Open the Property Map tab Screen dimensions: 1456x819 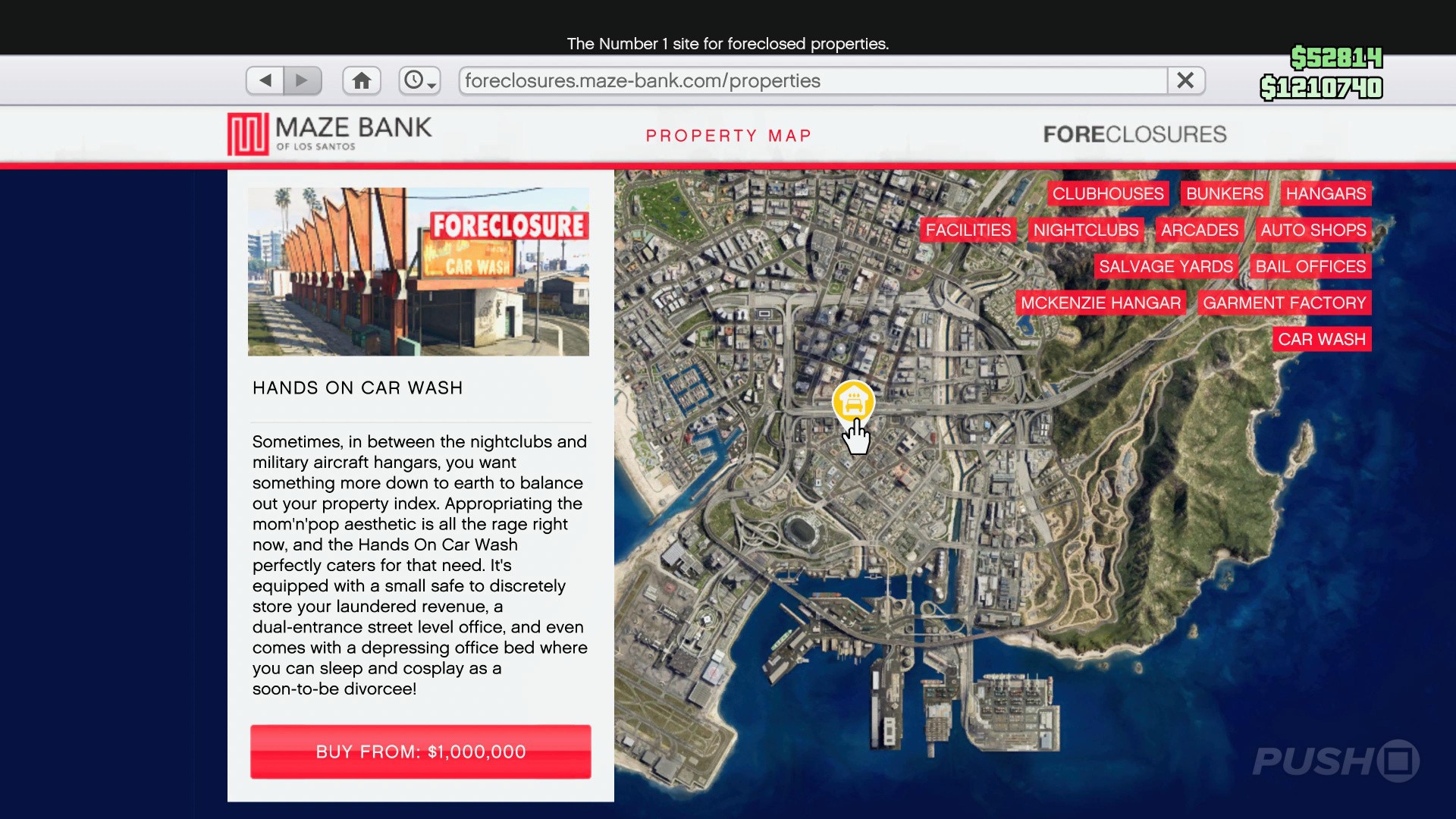click(x=728, y=136)
